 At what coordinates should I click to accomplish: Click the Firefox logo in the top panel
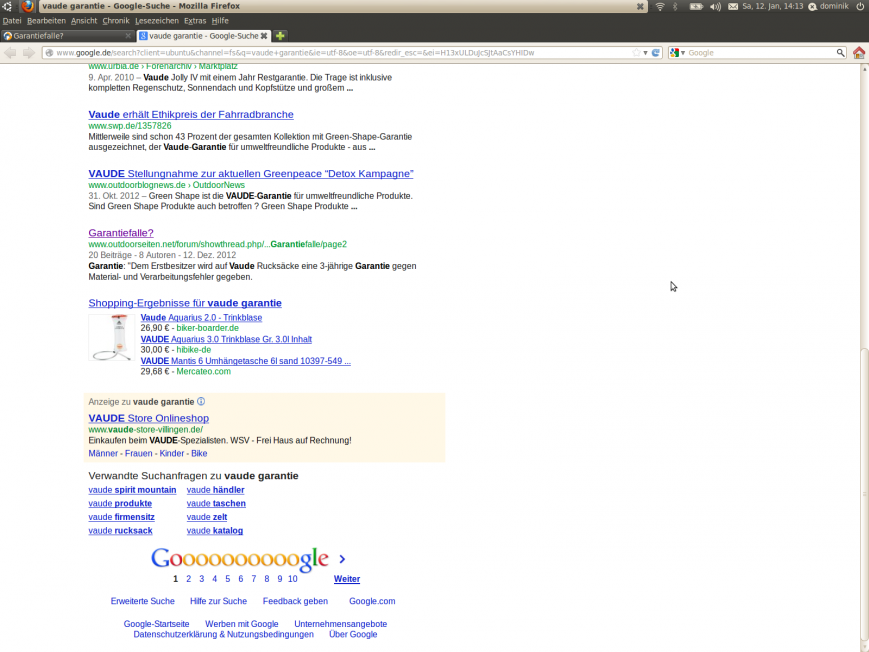pos(28,6)
